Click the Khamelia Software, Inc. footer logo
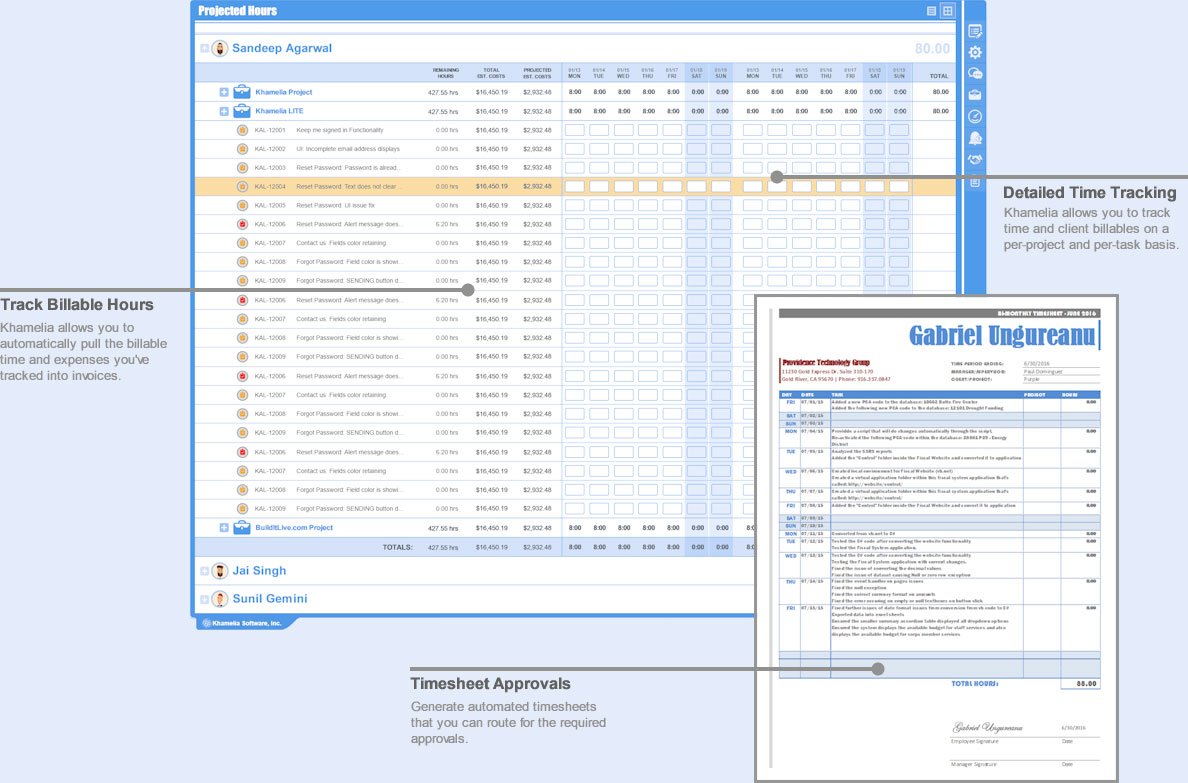 tap(242, 623)
